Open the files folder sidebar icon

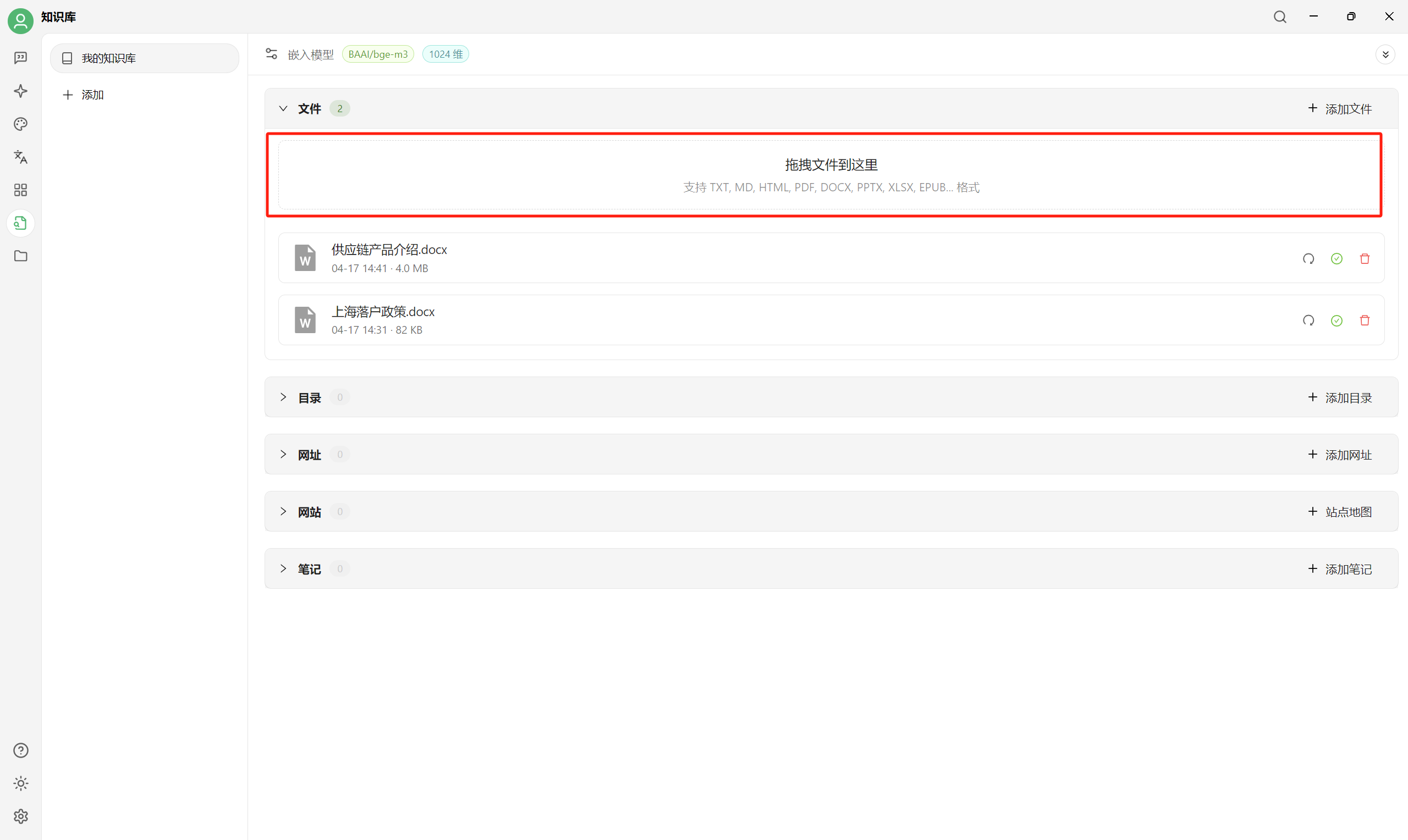(20, 256)
